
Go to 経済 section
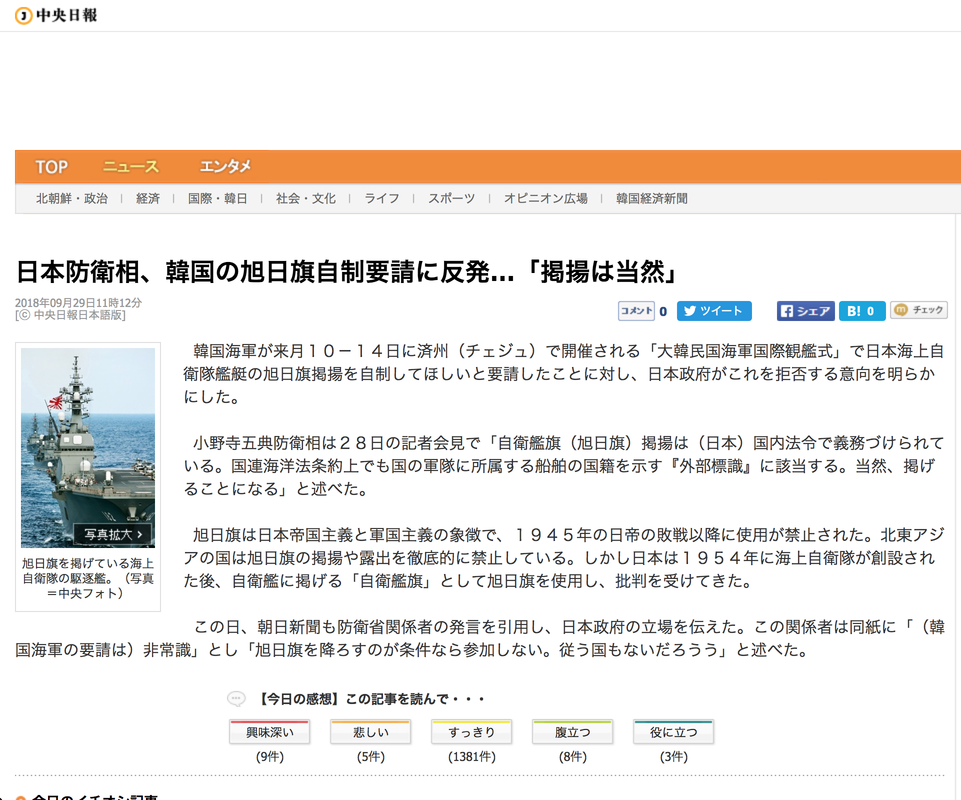[148, 199]
